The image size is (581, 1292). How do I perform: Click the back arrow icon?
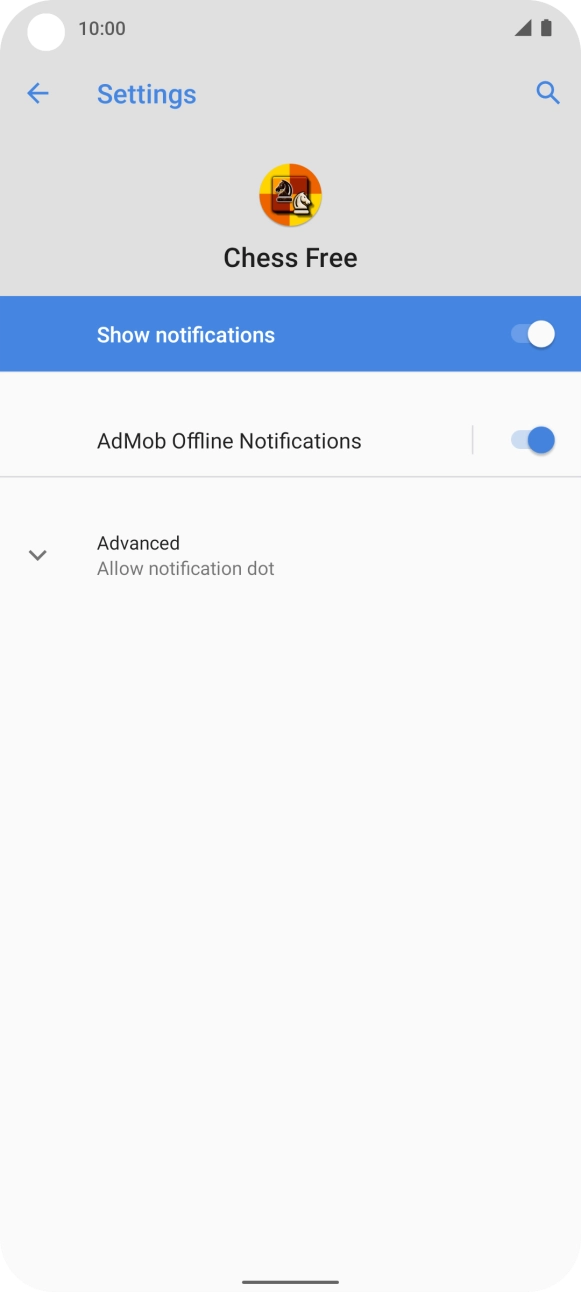38,93
